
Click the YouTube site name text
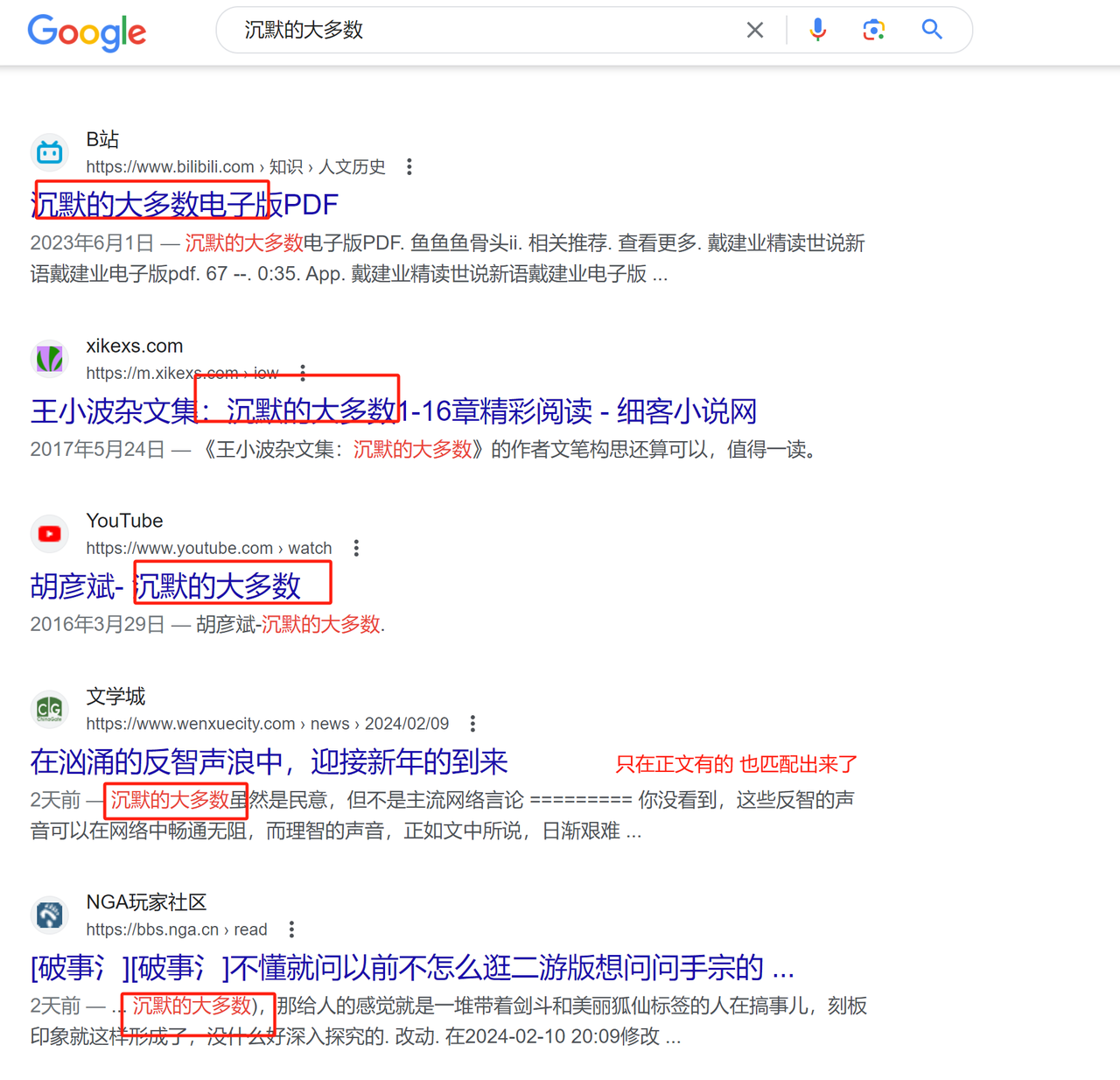pyautogui.click(x=124, y=522)
